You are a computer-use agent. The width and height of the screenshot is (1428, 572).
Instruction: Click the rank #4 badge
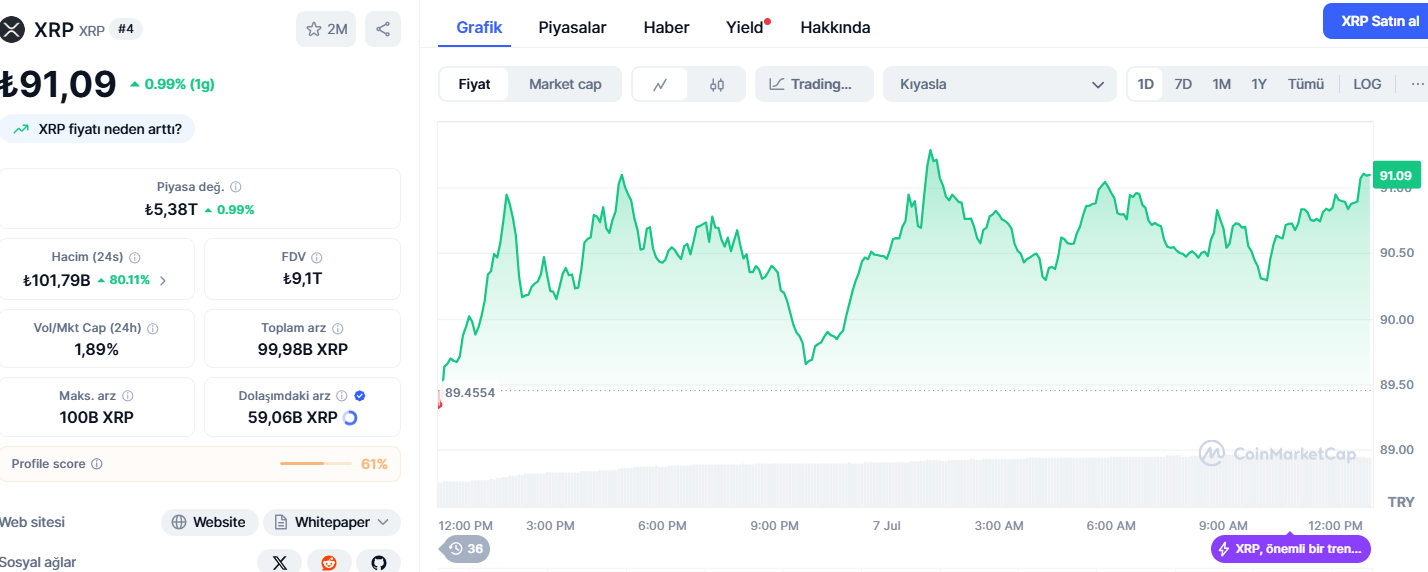tap(126, 29)
